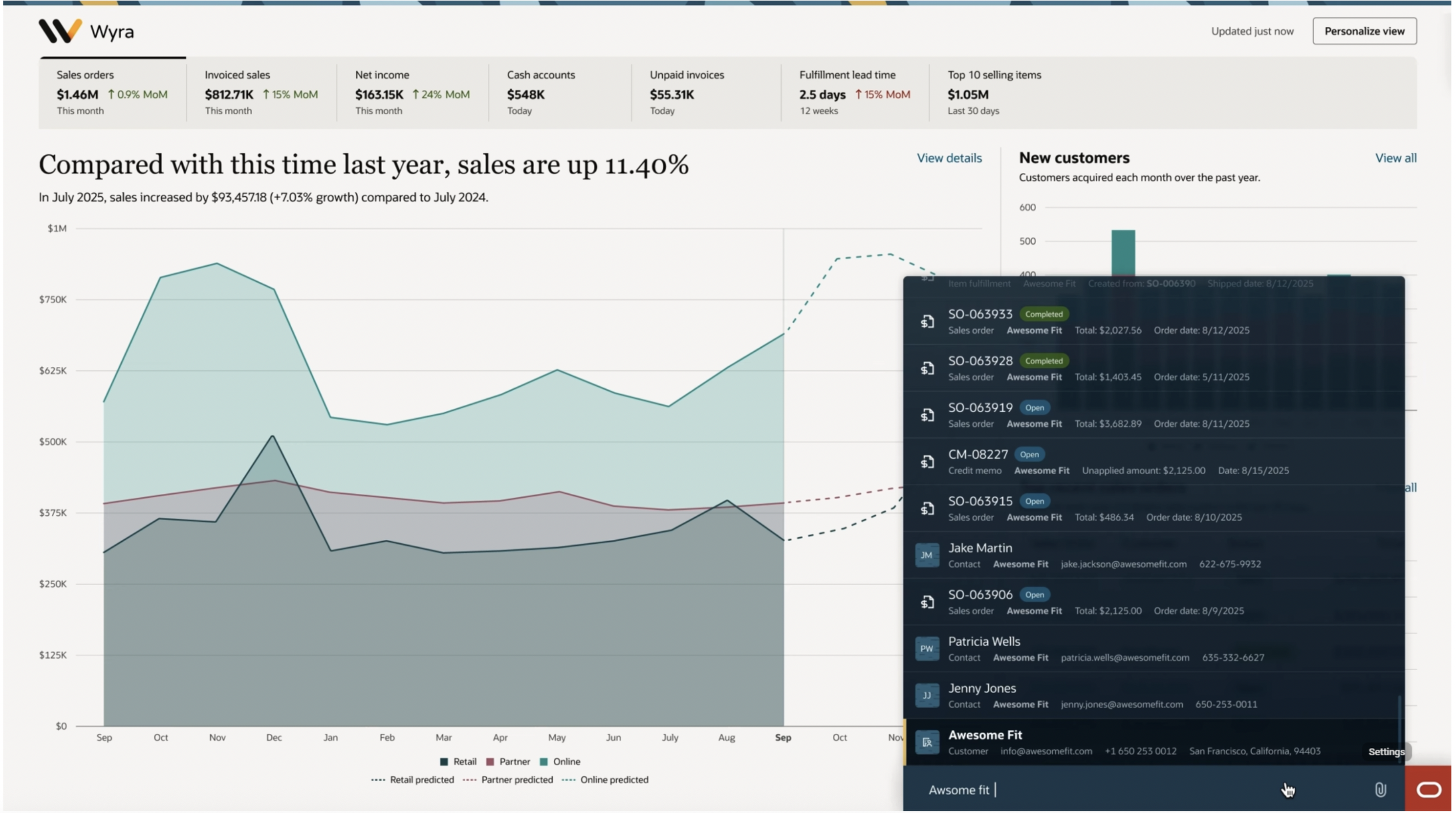The height and width of the screenshot is (813, 1456).
Task: Click the Jake Martin JM avatar
Action: [x=927, y=555]
